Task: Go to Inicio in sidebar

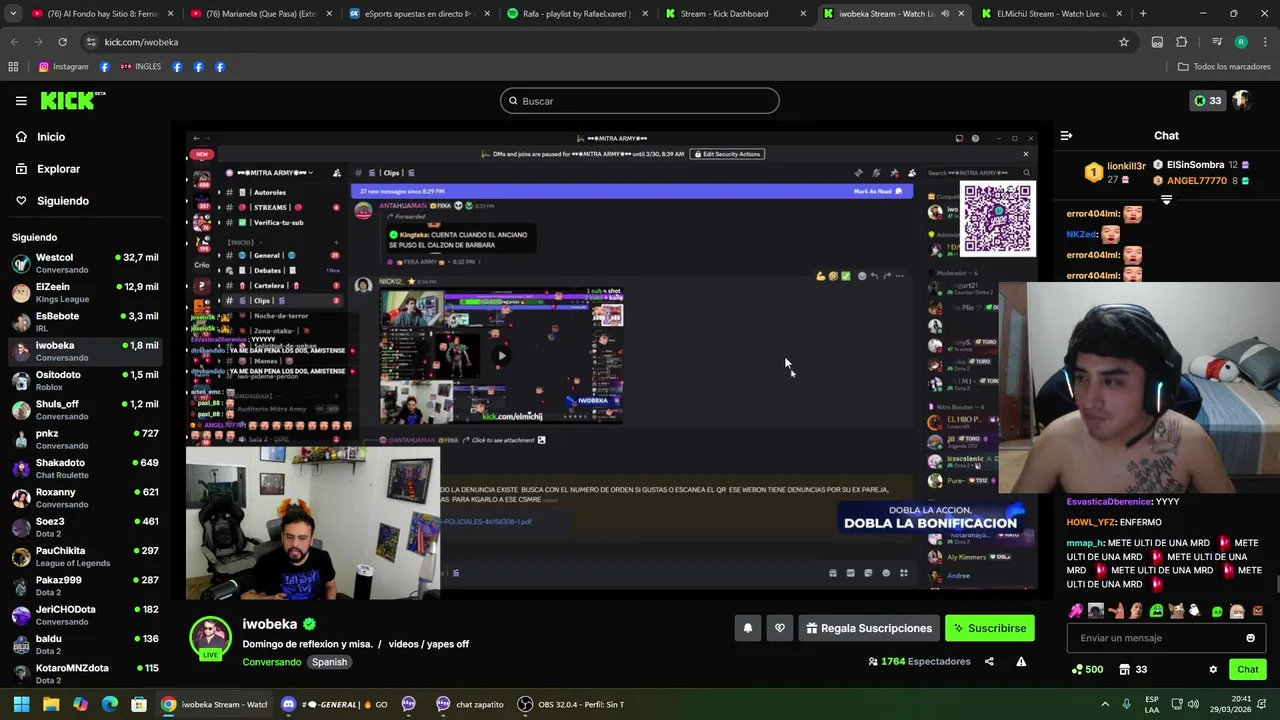Action: tap(40, 137)
